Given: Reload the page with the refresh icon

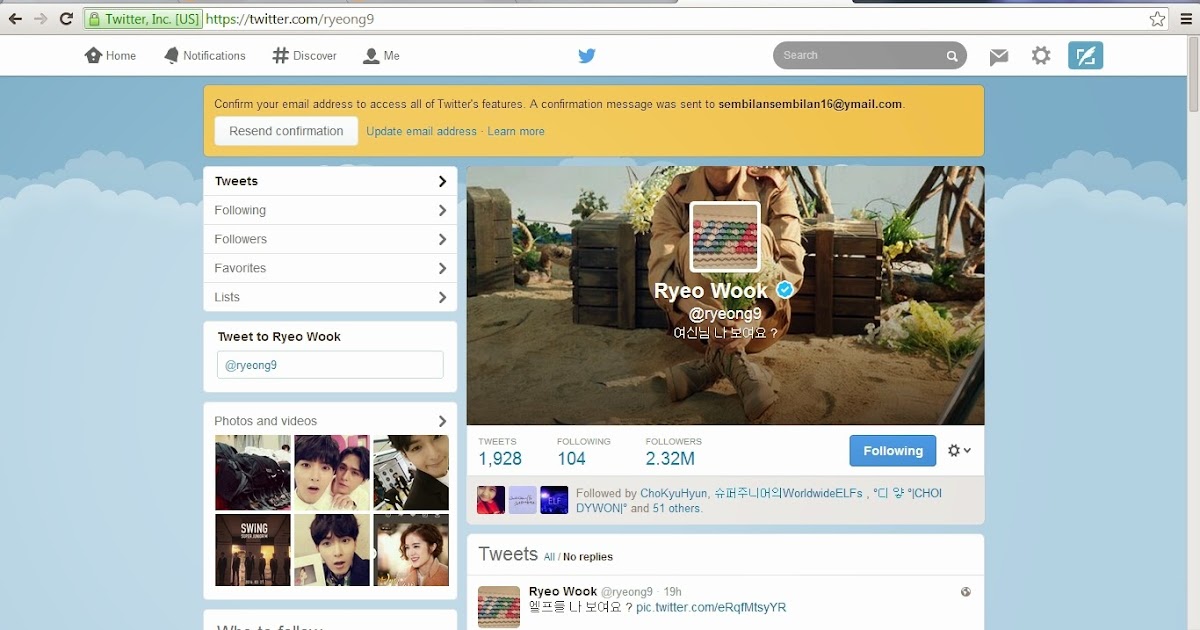Looking at the screenshot, I should pyautogui.click(x=67, y=19).
